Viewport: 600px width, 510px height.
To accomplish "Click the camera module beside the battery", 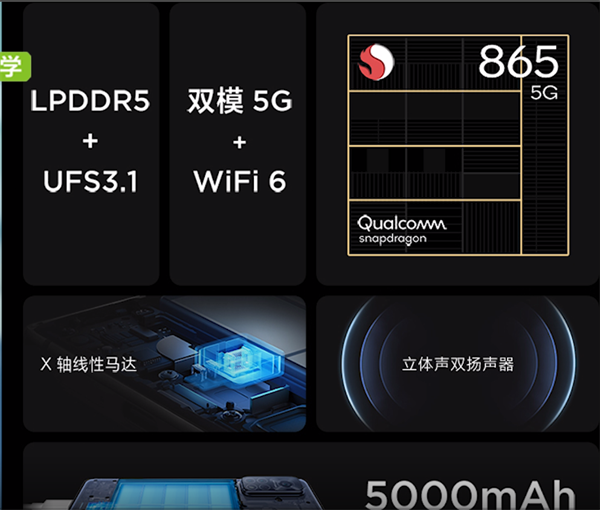I will pyautogui.click(x=275, y=492).
